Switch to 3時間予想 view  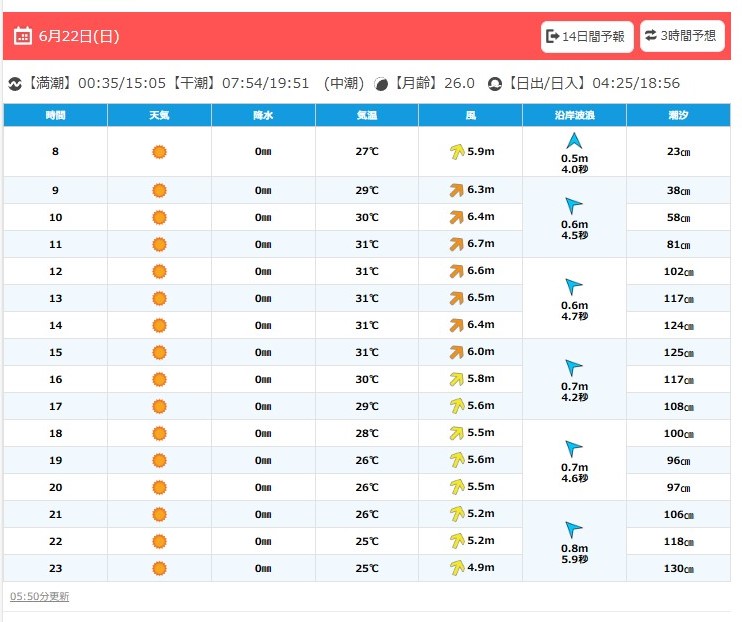pos(682,36)
